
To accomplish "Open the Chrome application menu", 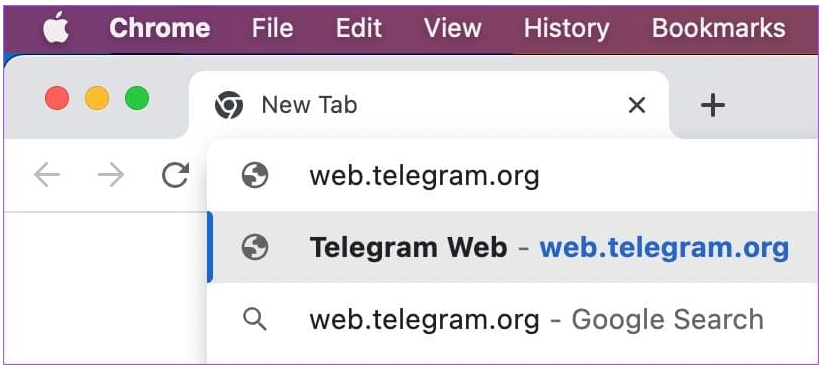I will (x=160, y=28).
